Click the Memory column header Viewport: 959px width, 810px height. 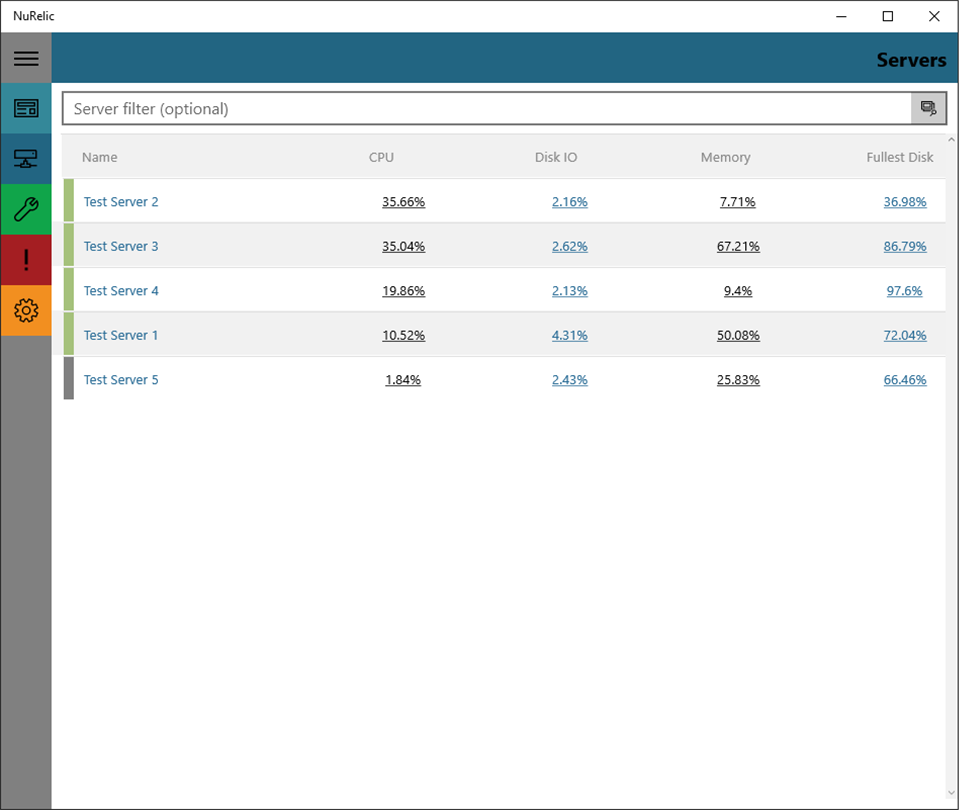pyautogui.click(x=725, y=157)
